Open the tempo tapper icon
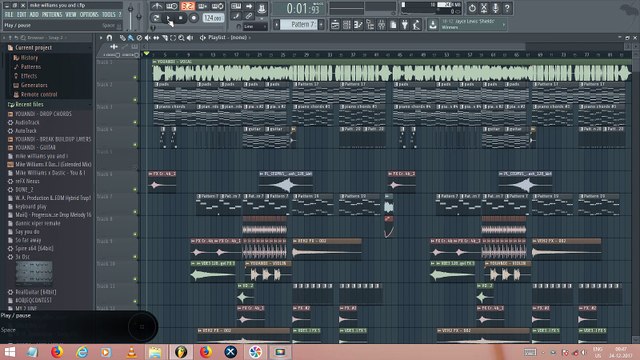640x360 pixels. click(416, 25)
